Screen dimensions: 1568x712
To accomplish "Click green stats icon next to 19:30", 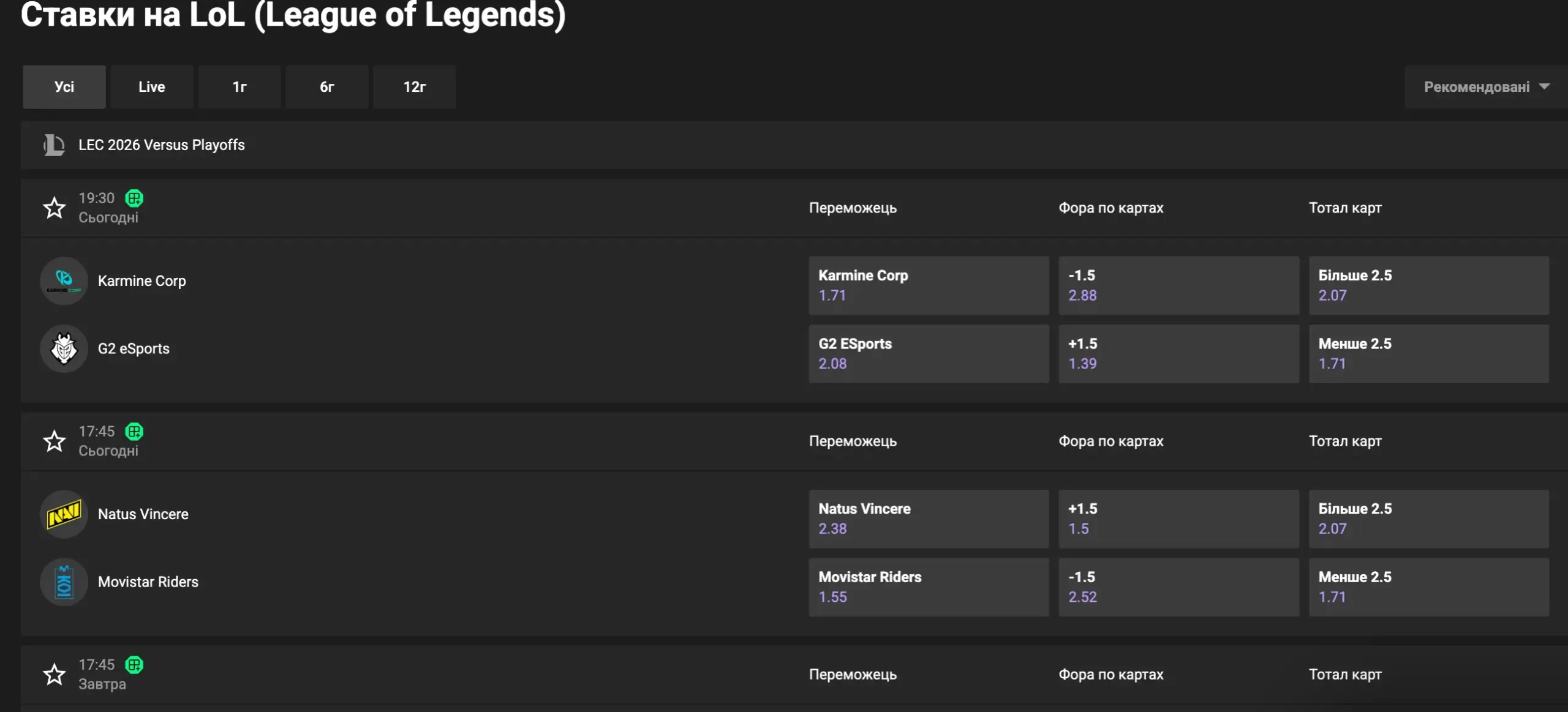I will click(134, 198).
